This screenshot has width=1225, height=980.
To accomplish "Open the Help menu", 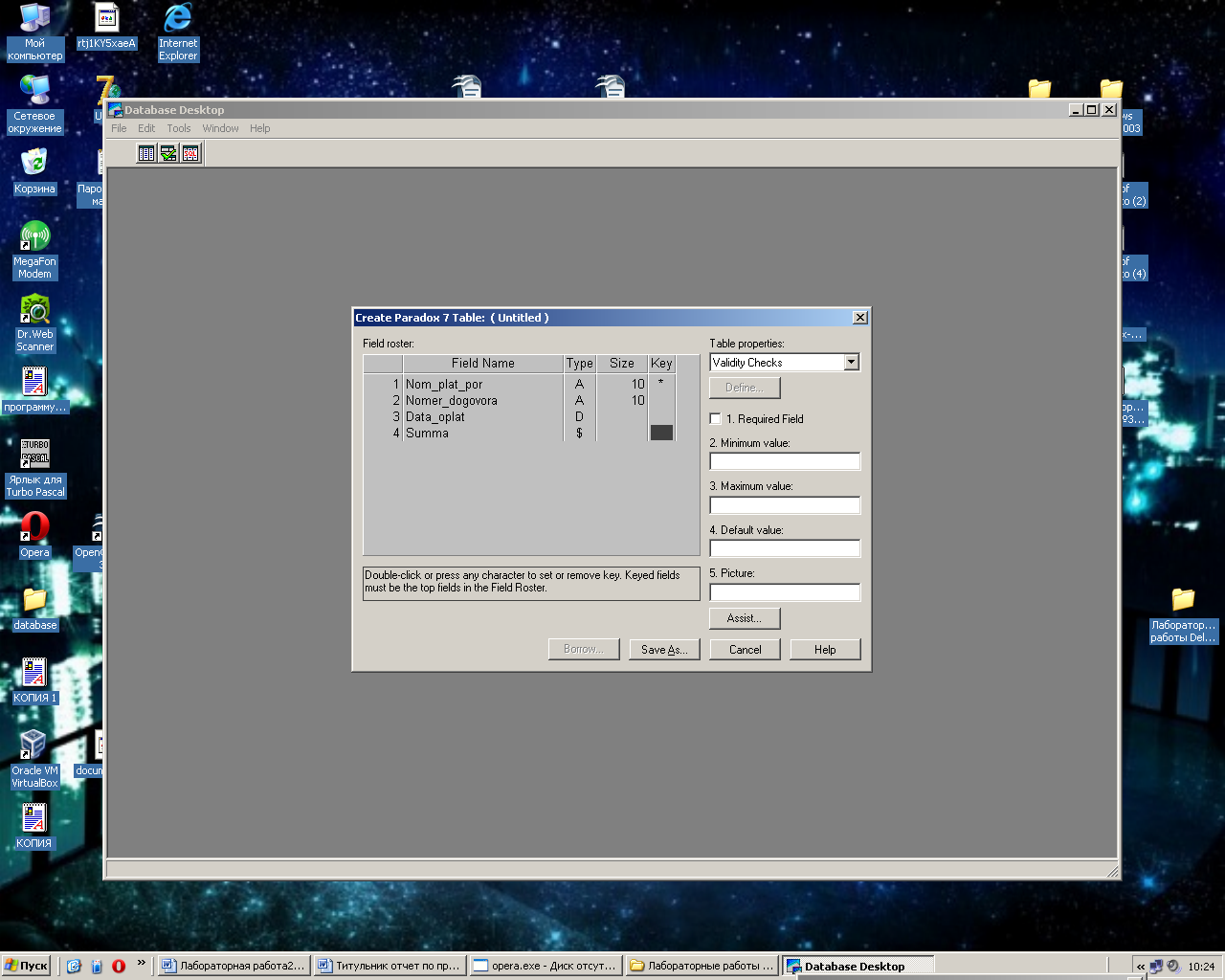I will coord(260,128).
